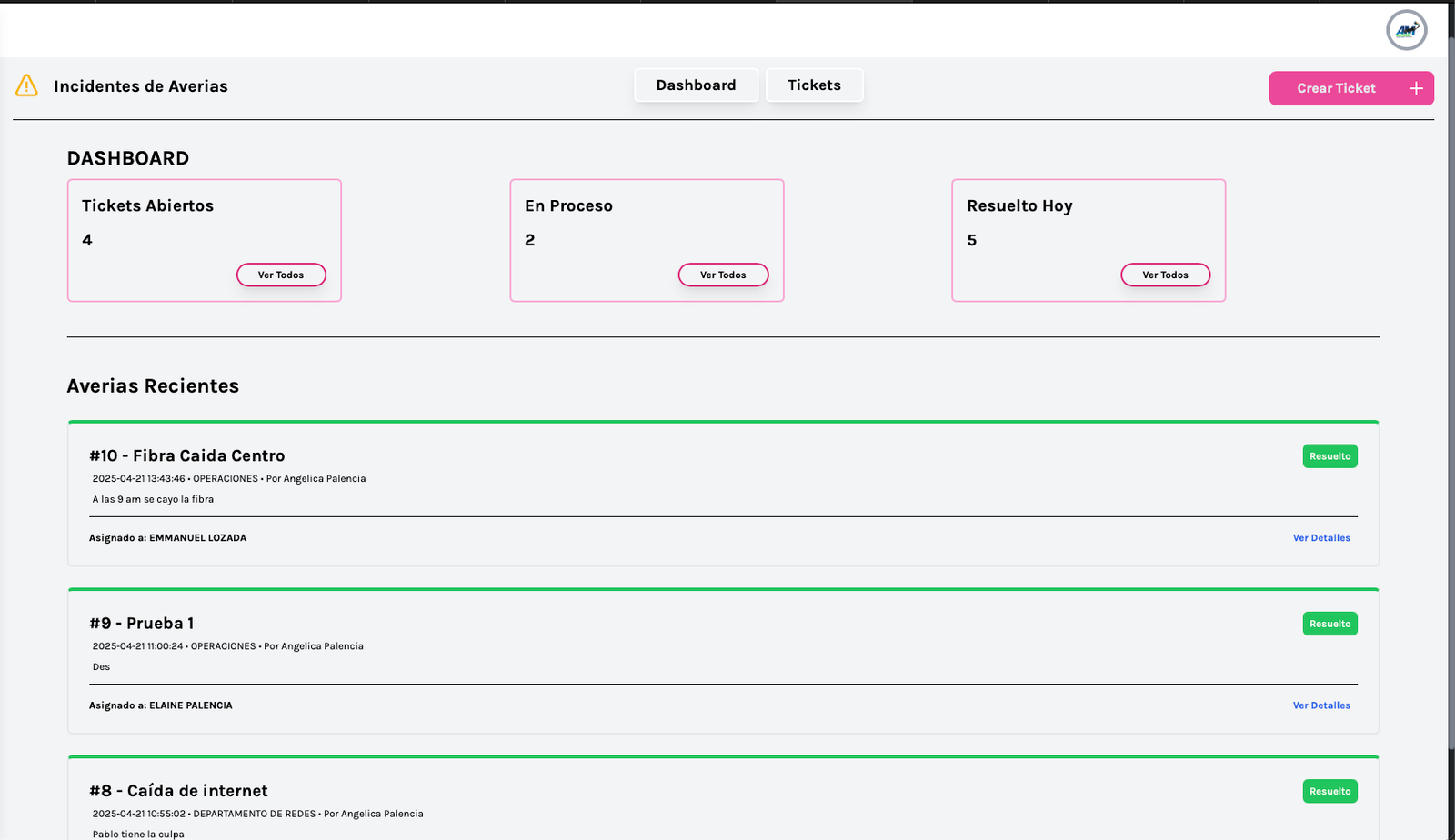Click the assigned name EMMANUEL LOZADA

(x=199, y=537)
